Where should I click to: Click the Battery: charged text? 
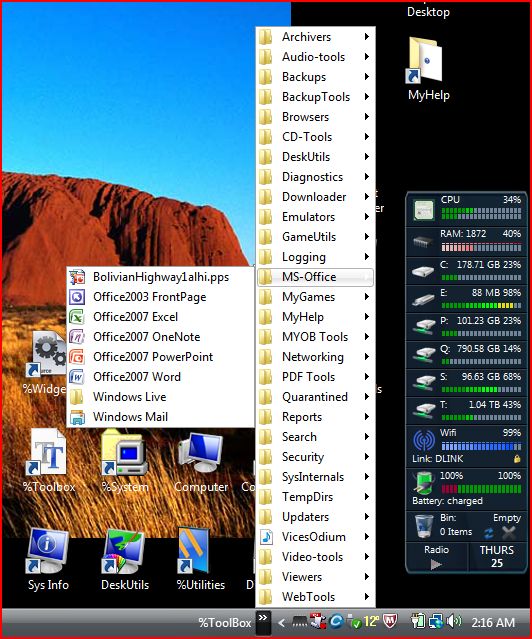coord(447,501)
